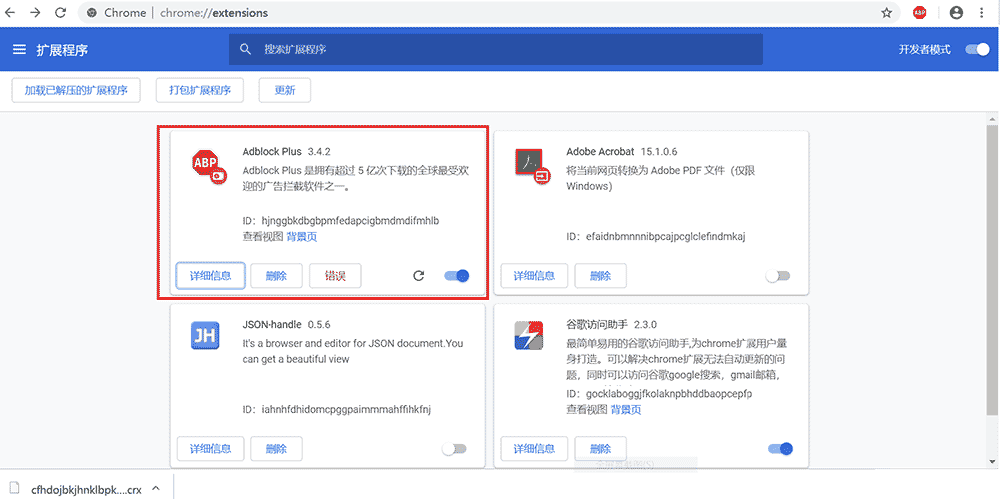This screenshot has width=1000, height=499.
Task: Turn off 开发者模式 developer mode switch
Action: (976, 49)
